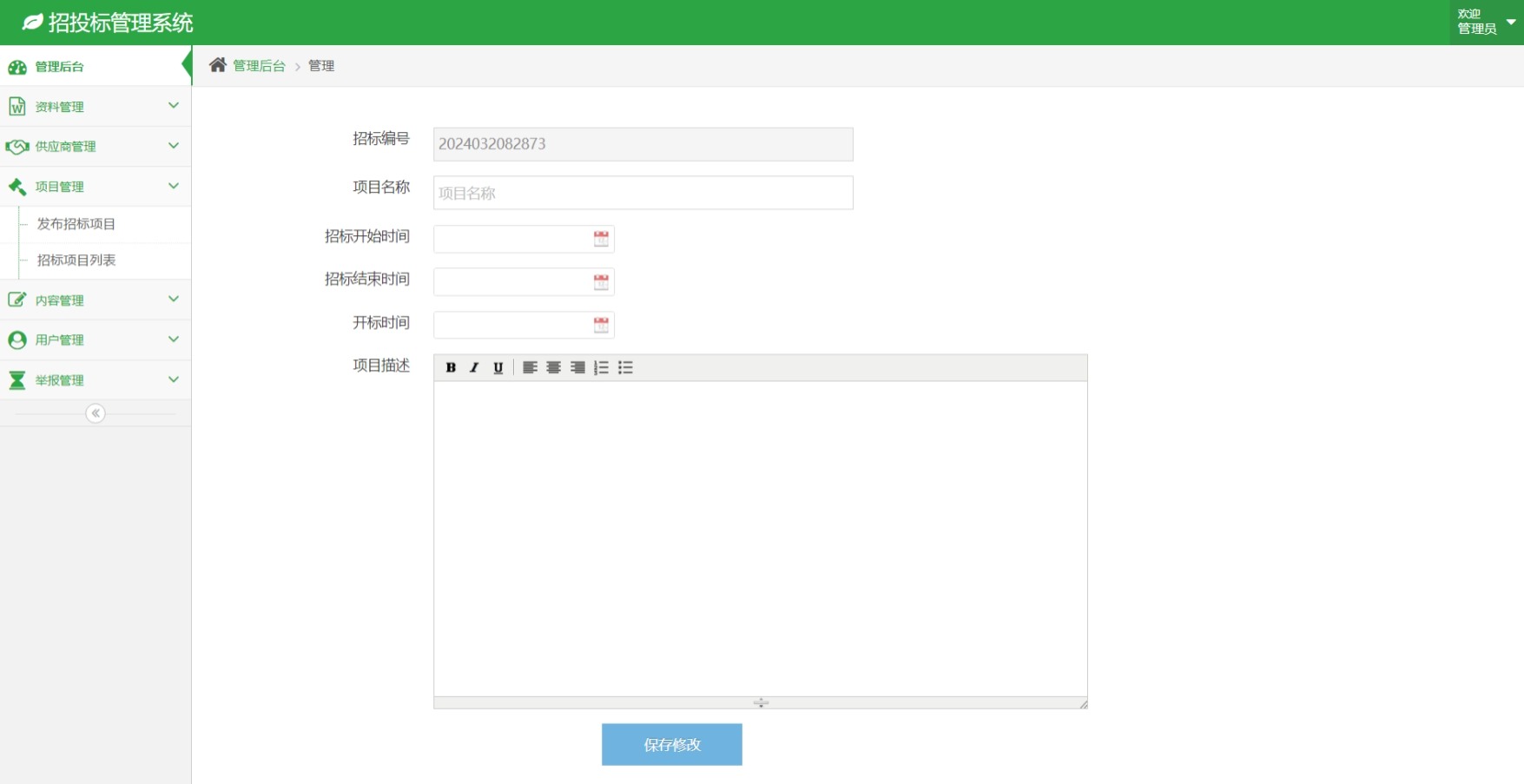Screen dimensions: 1524x784
Task: Expand the 资料管理 menu chevron
Action: click(174, 105)
